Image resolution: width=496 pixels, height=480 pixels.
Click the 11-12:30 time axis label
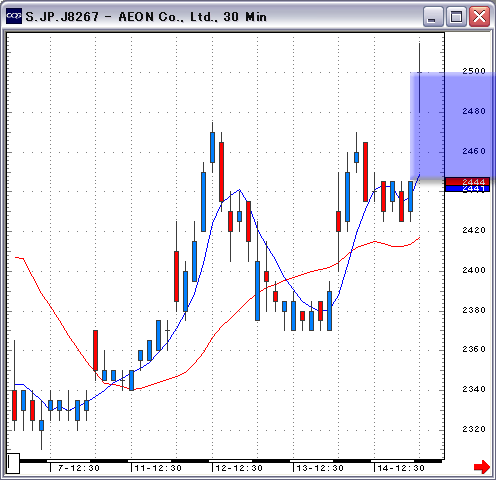[158, 468]
